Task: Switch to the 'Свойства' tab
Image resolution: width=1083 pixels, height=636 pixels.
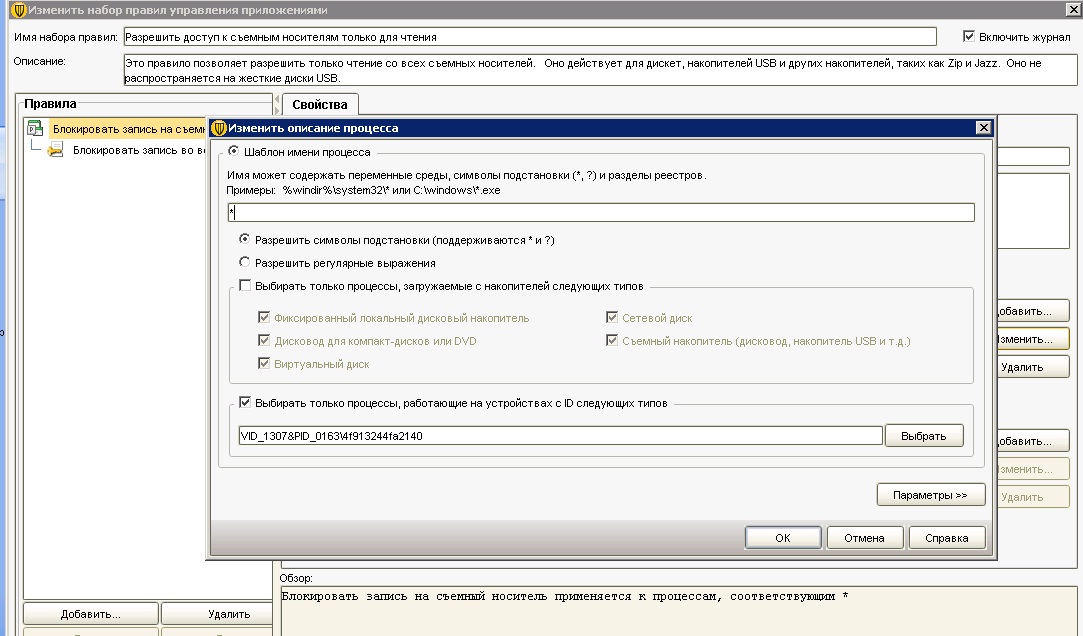Action: pyautogui.click(x=320, y=104)
